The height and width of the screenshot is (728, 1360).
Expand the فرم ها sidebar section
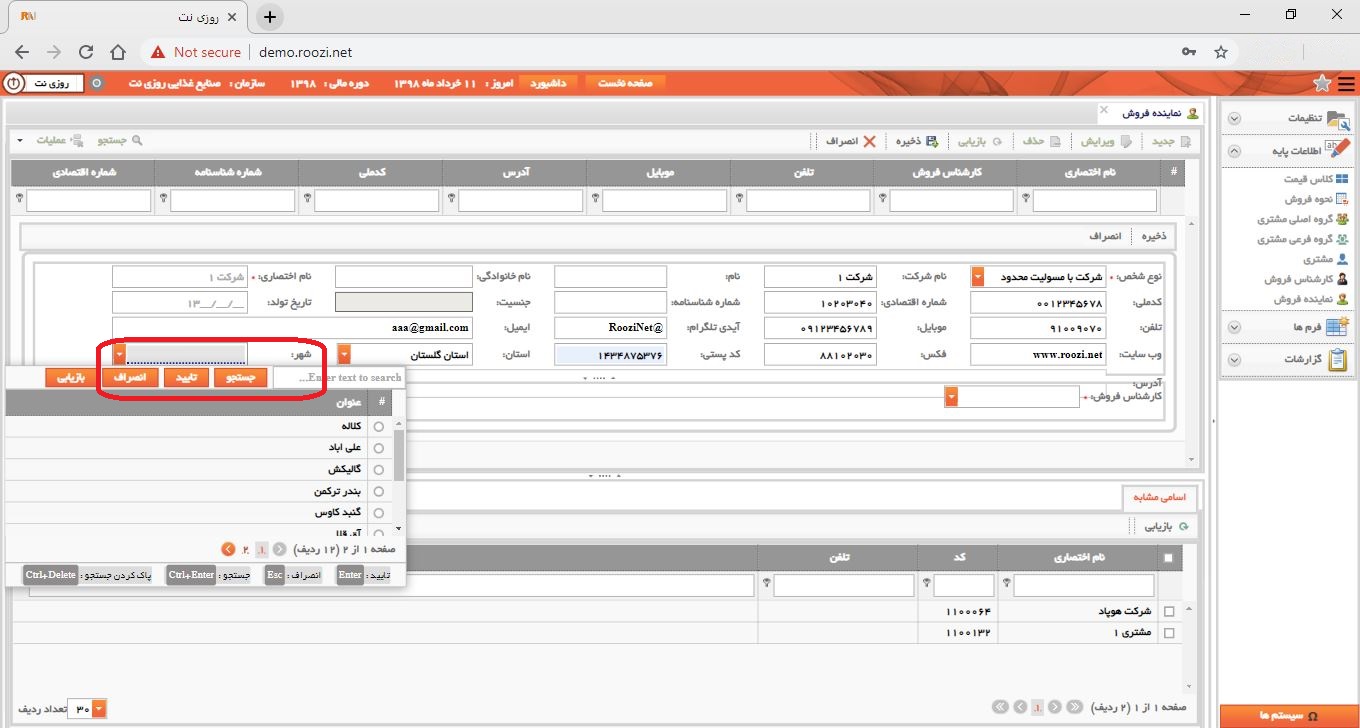(1234, 327)
